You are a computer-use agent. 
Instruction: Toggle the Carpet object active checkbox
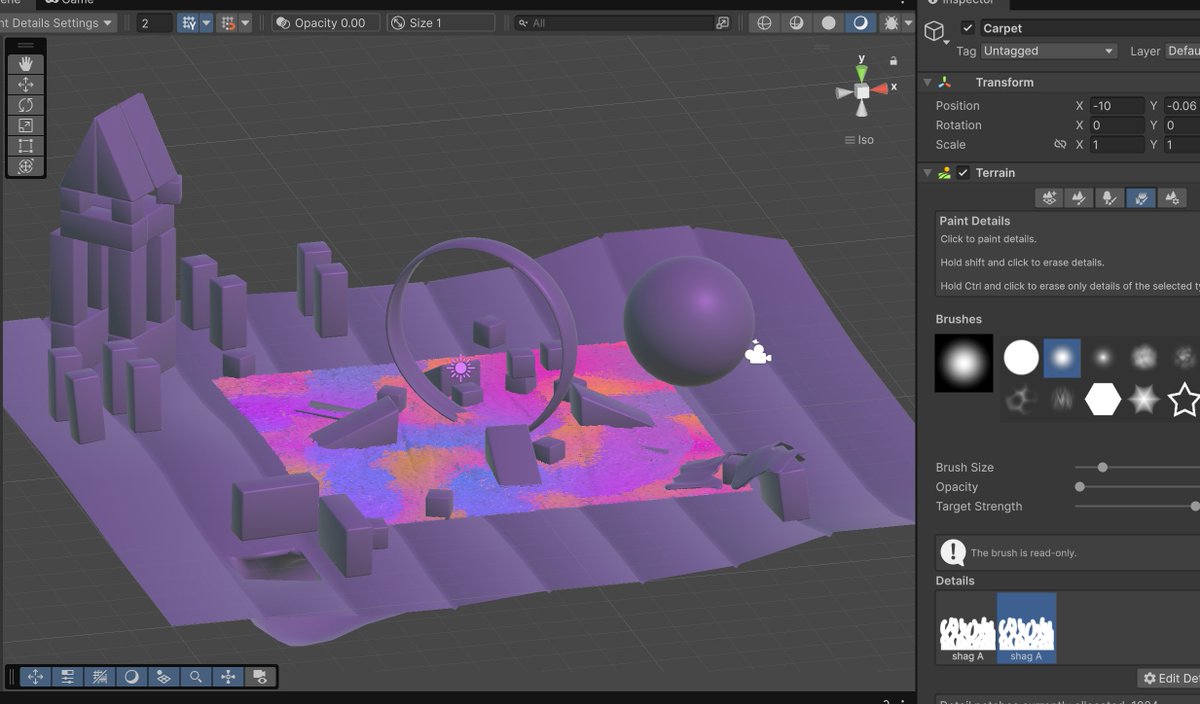[967, 28]
